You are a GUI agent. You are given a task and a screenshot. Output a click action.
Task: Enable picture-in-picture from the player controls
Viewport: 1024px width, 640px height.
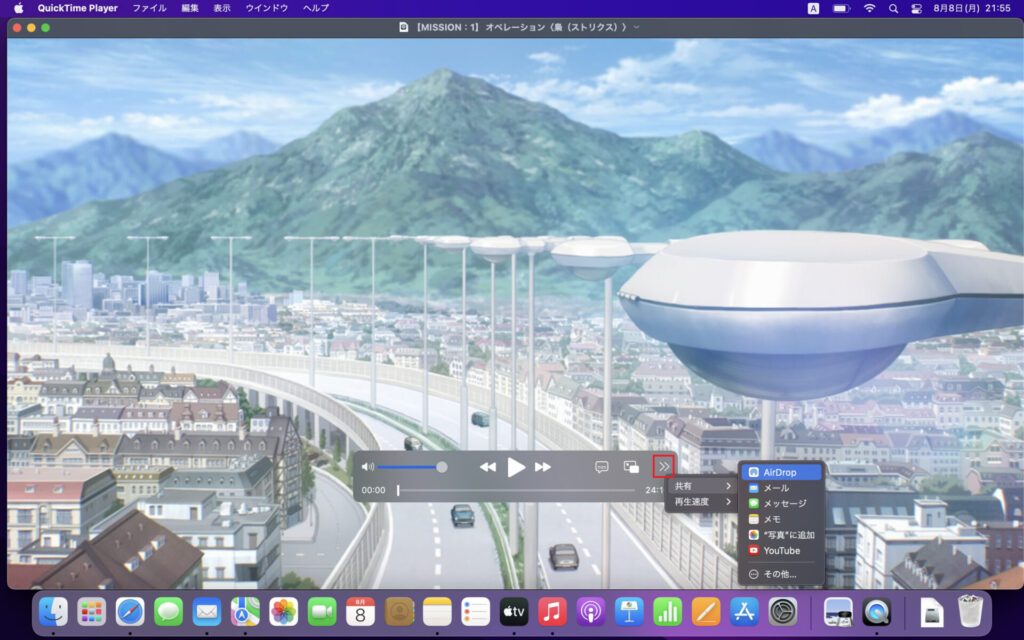coord(631,467)
